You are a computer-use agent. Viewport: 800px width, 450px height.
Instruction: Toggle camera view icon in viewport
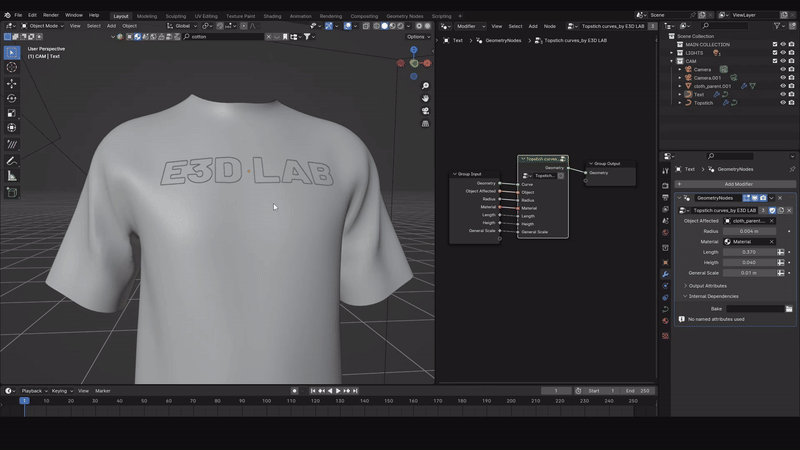425,111
